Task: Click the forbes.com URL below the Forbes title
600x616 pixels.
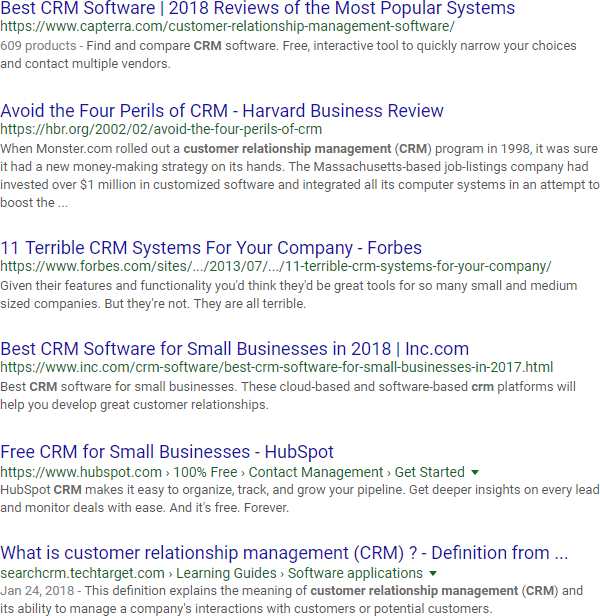Action: pos(275,266)
